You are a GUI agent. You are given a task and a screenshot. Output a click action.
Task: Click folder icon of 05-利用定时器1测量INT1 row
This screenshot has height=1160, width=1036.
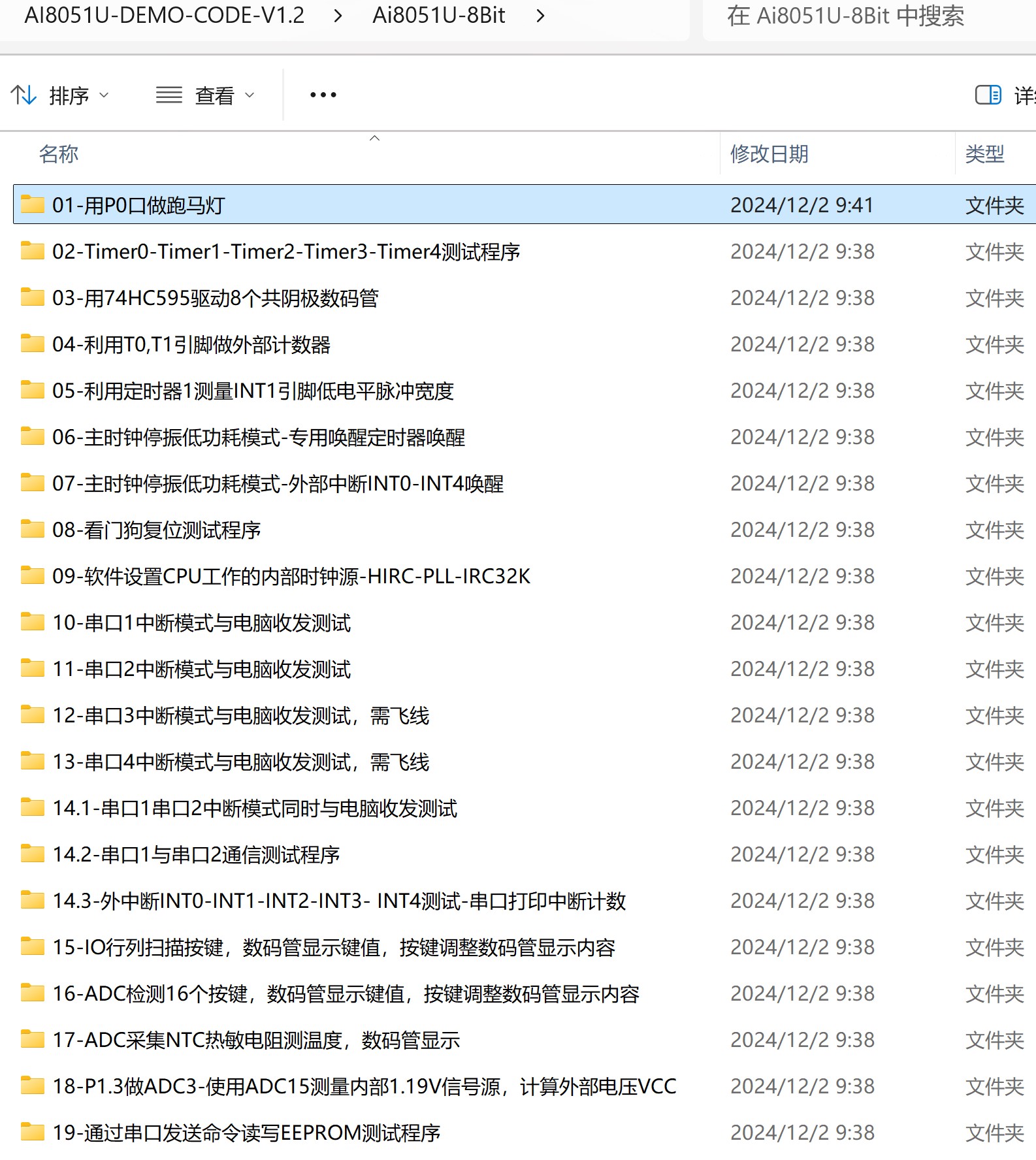tap(32, 389)
